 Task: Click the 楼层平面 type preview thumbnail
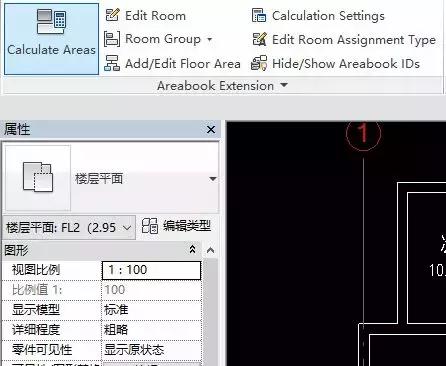click(38, 178)
